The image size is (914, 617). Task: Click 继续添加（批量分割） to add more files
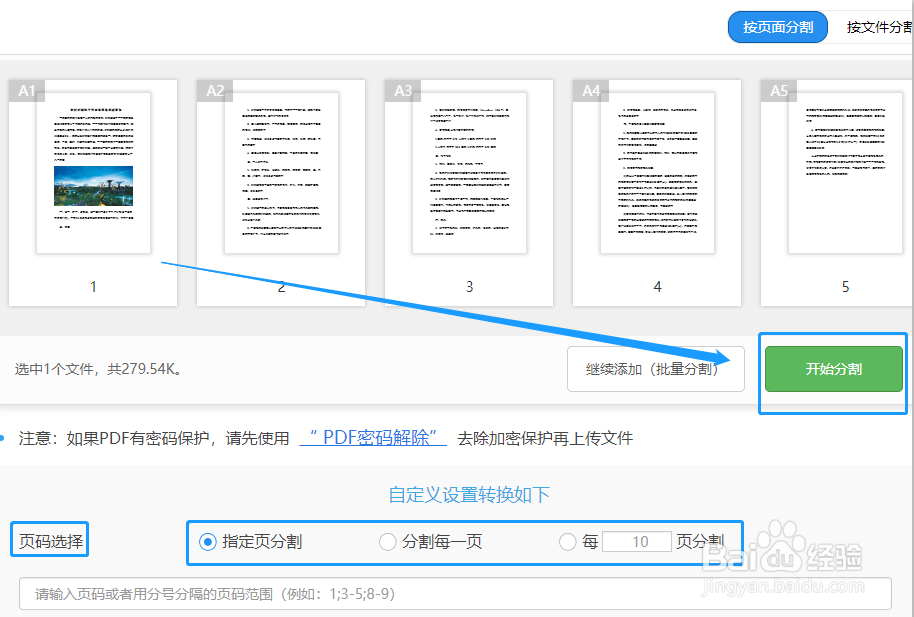(655, 369)
